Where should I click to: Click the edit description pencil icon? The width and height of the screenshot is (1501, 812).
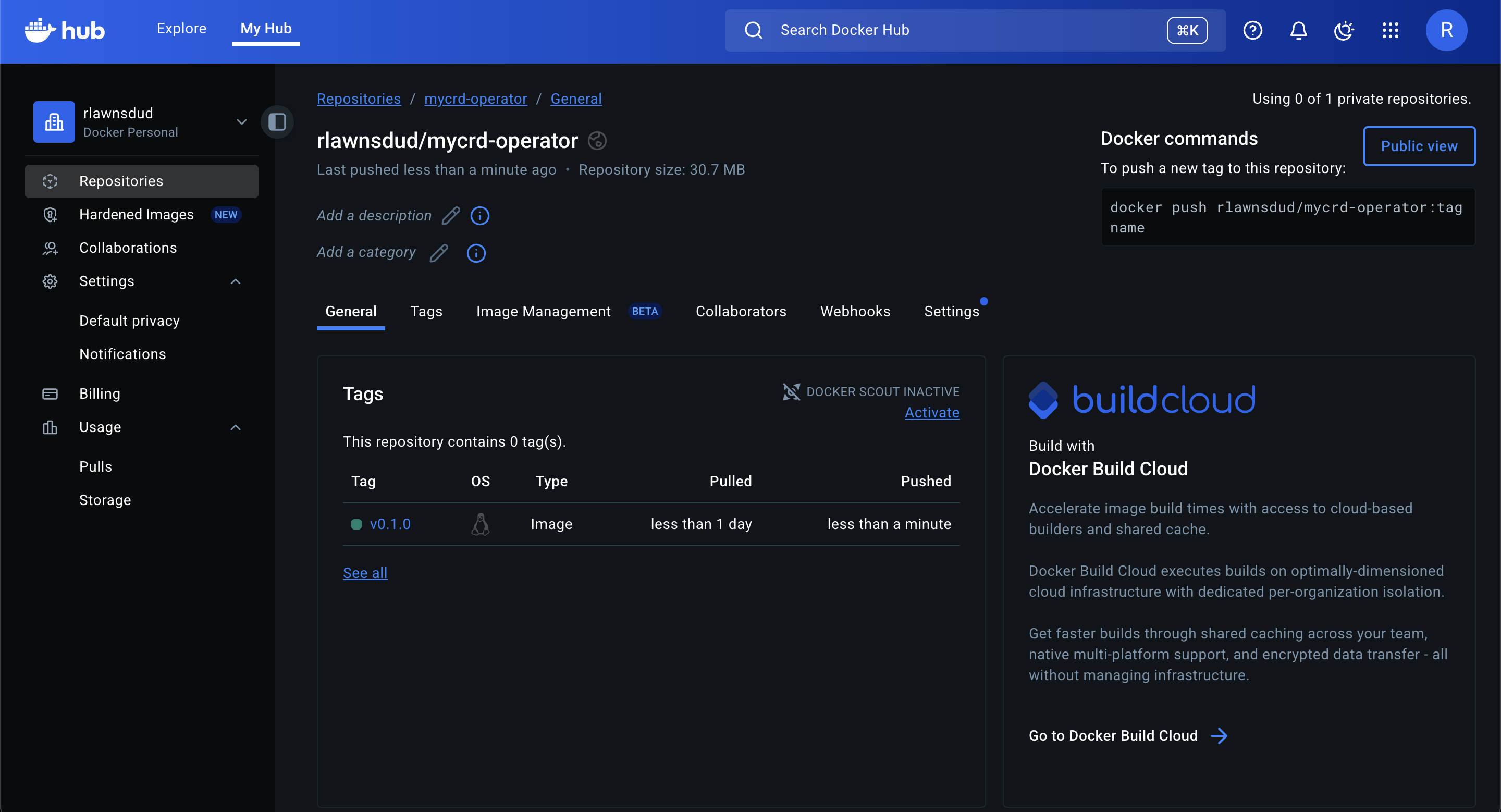(450, 216)
